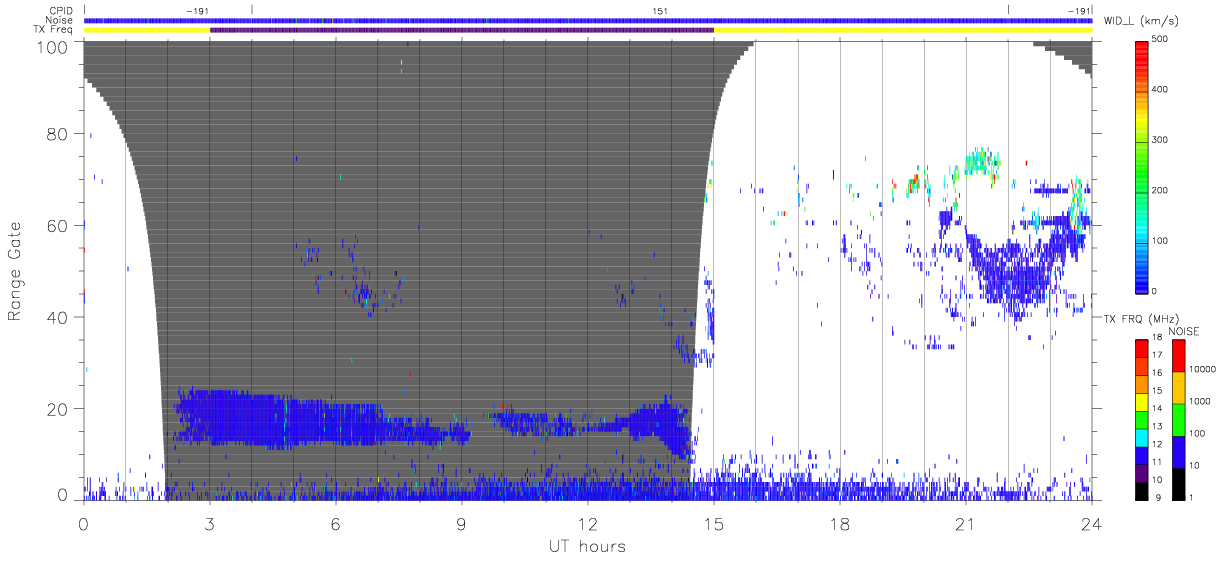Click the purple segment of TX Freq bar

pos(462,30)
